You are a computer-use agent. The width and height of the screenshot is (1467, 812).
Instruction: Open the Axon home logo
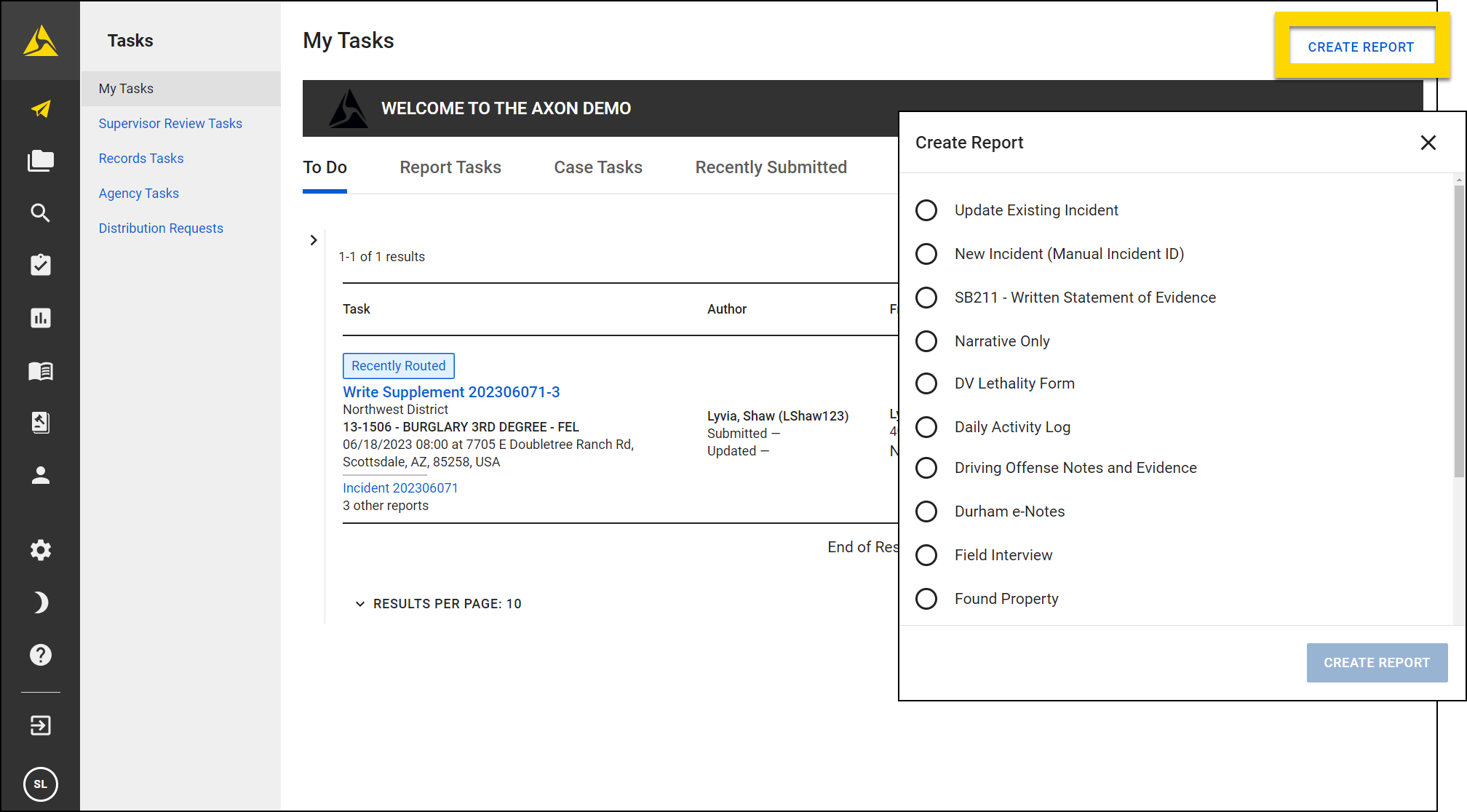[x=40, y=40]
